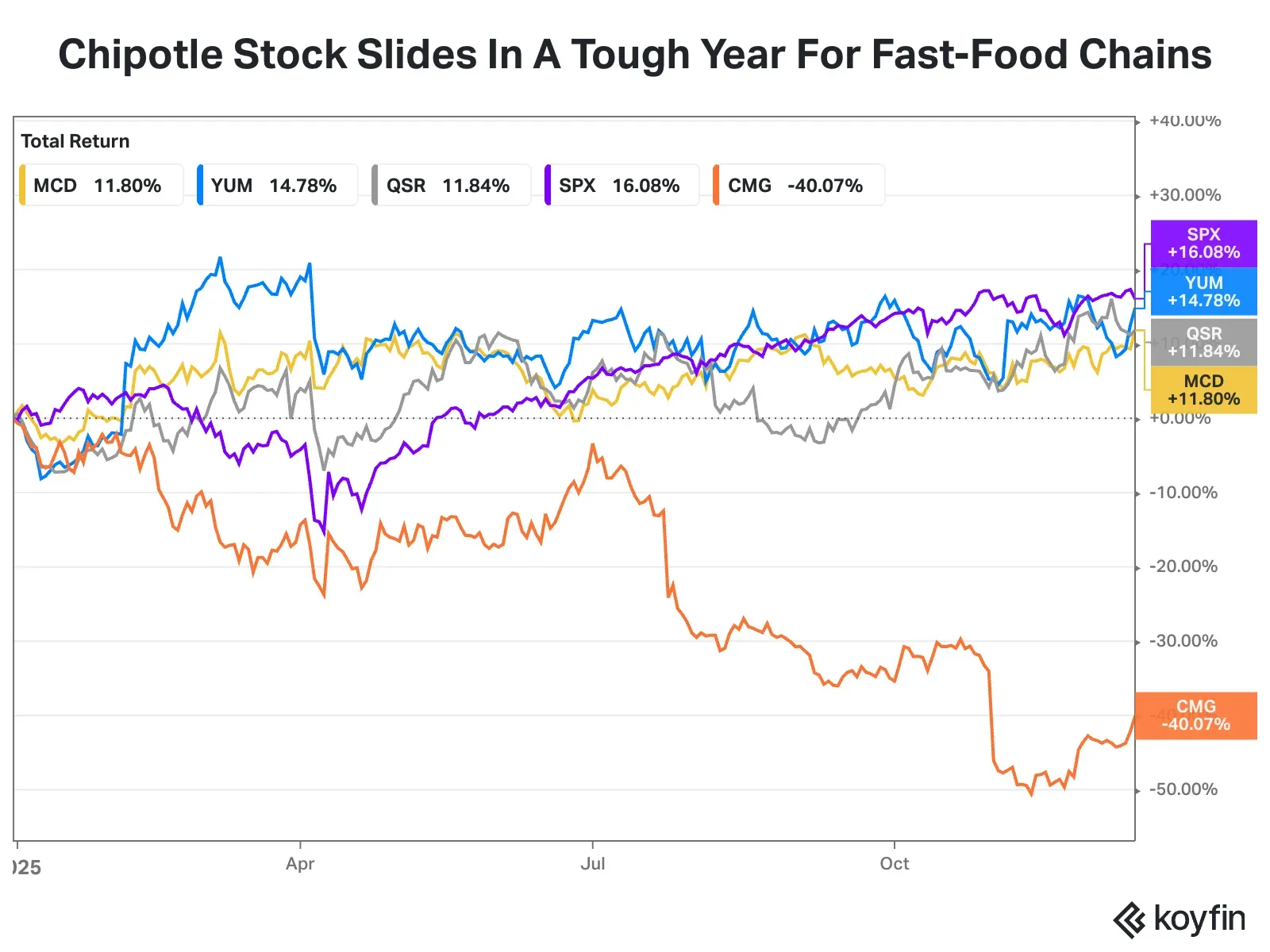The width and height of the screenshot is (1270, 952).
Task: Click the Oct label on time axis
Action: (894, 864)
